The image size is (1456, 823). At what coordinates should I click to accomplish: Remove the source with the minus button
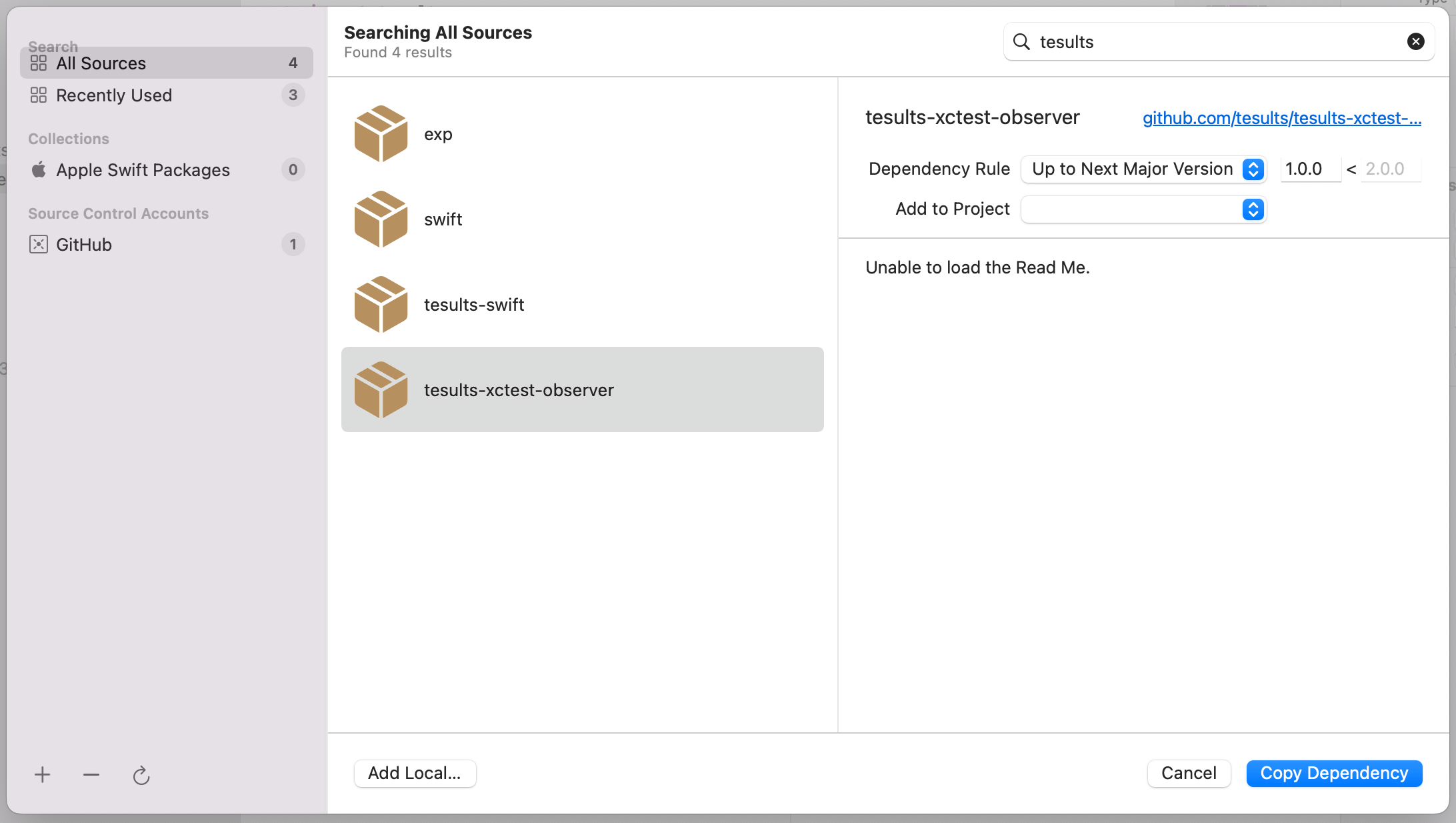(91, 774)
